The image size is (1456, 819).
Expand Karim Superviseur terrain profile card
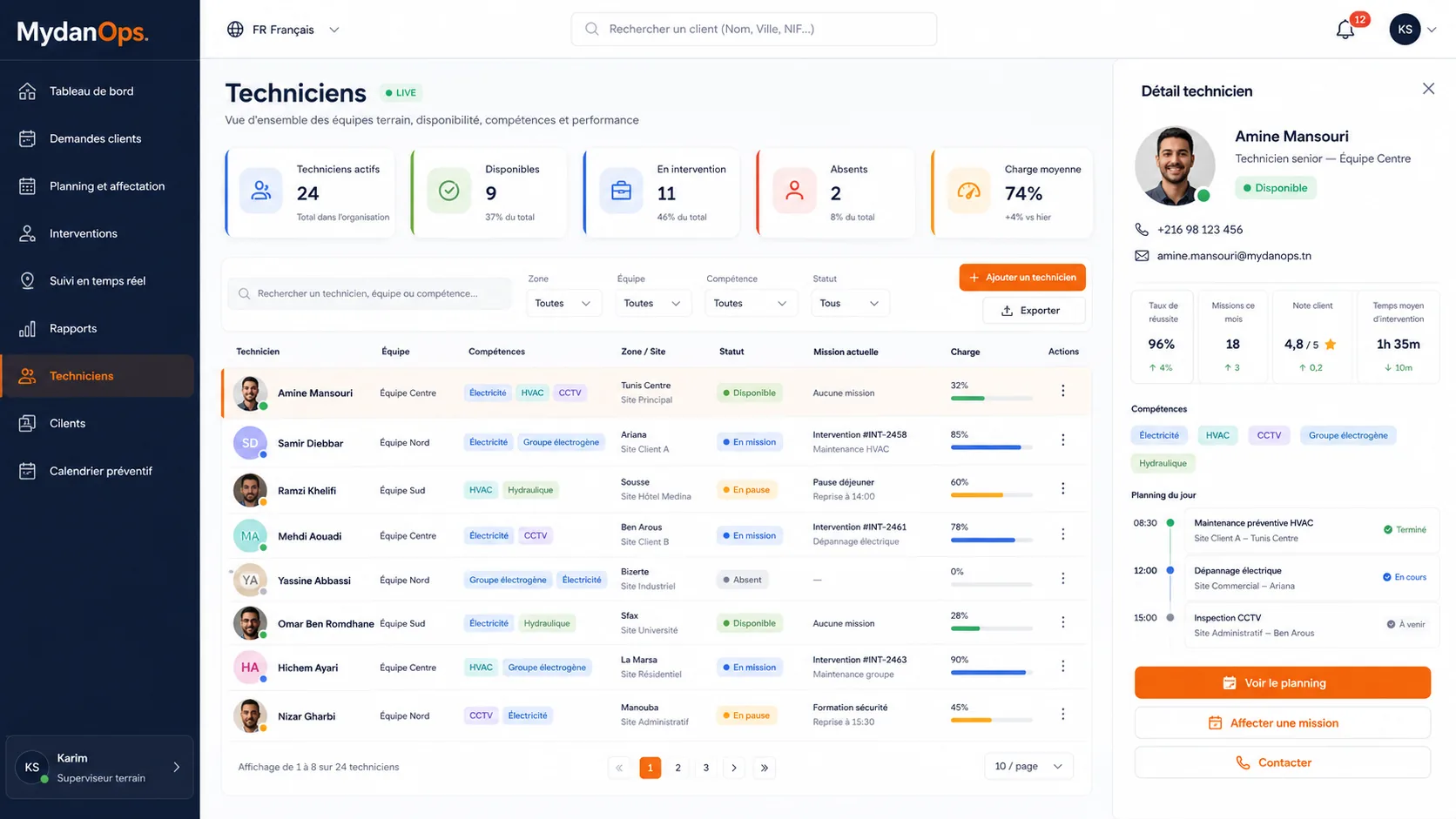point(99,767)
